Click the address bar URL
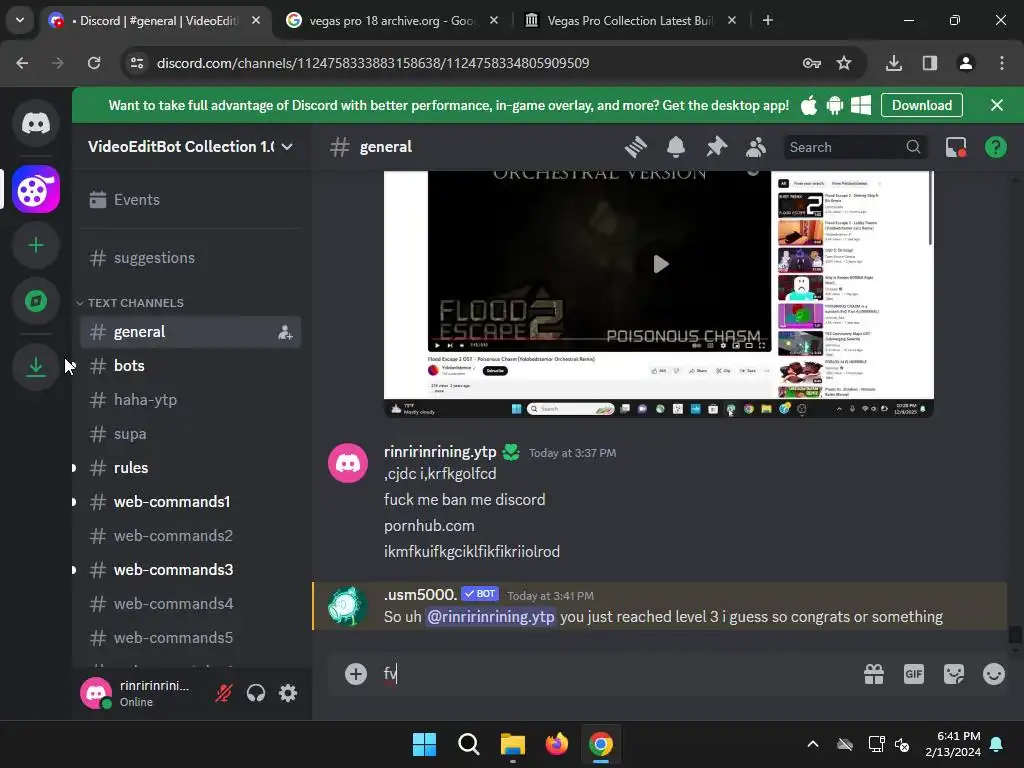This screenshot has width=1024, height=768. pyautogui.click(x=373, y=63)
